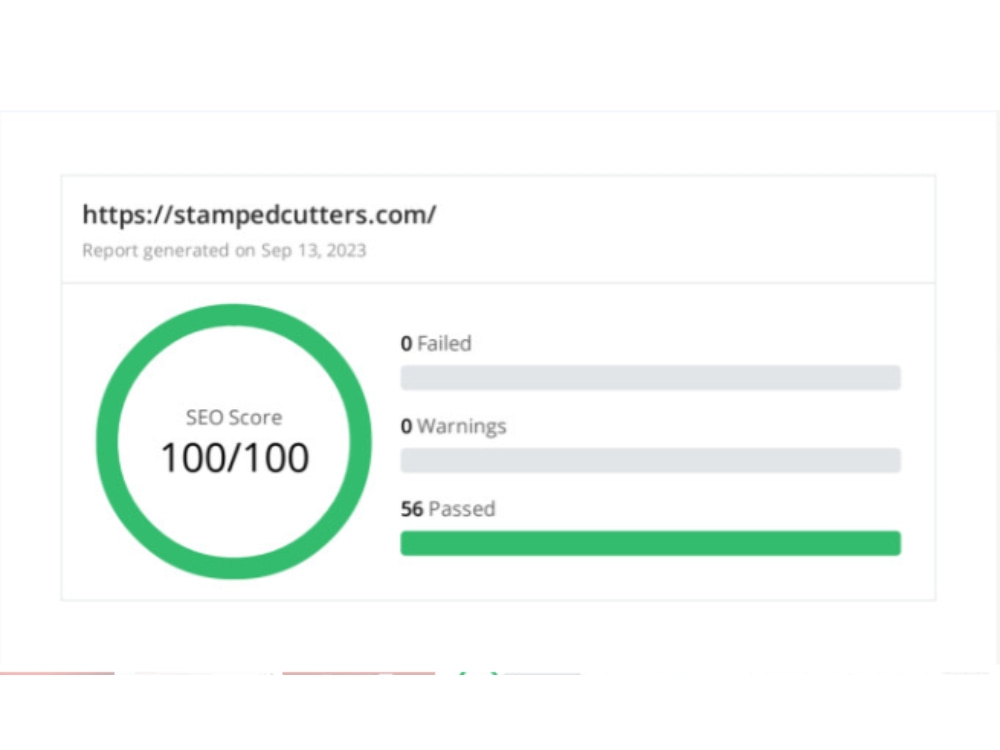The width and height of the screenshot is (1000, 750).
Task: Click the small green arc fragment at bottom
Action: coord(478,673)
